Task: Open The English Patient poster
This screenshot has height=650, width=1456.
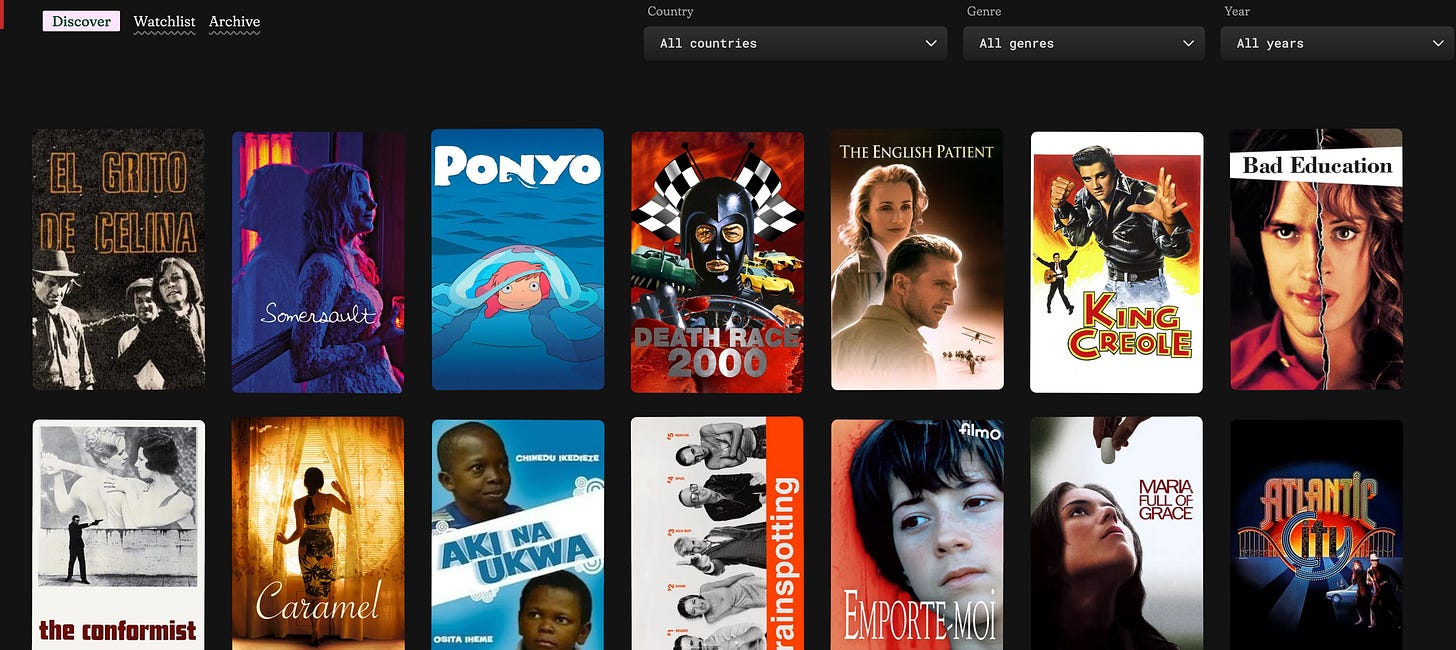Action: [x=917, y=260]
